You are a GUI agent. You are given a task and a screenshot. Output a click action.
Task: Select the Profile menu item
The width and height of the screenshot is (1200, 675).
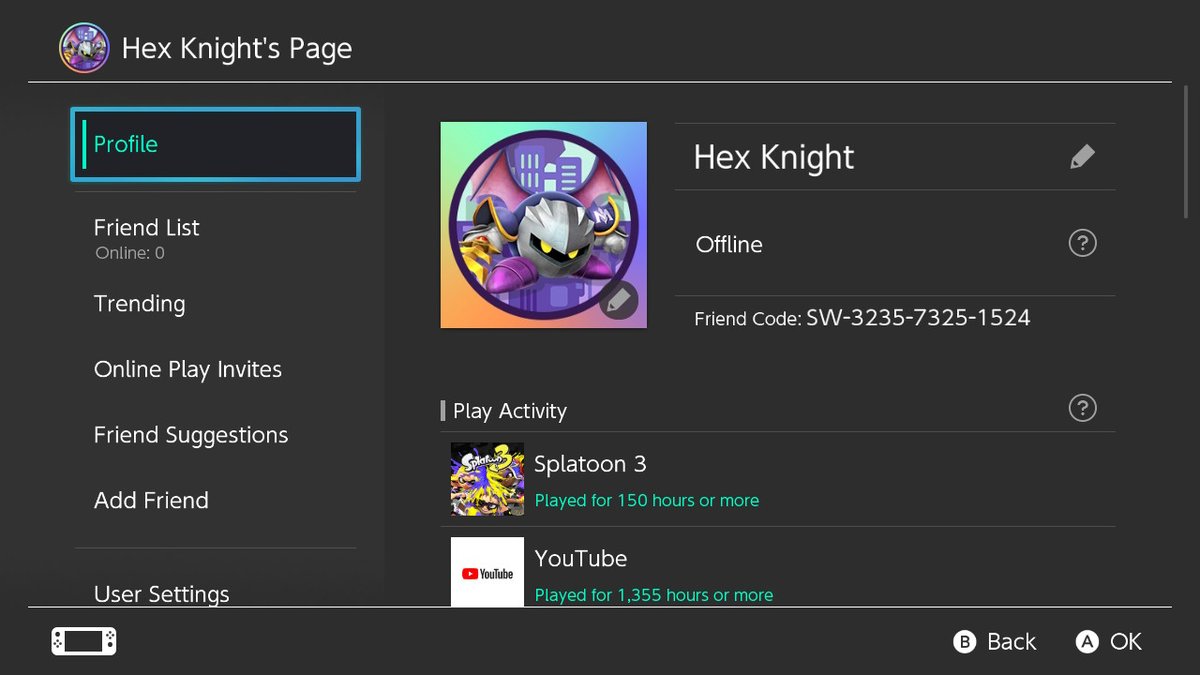pos(215,145)
